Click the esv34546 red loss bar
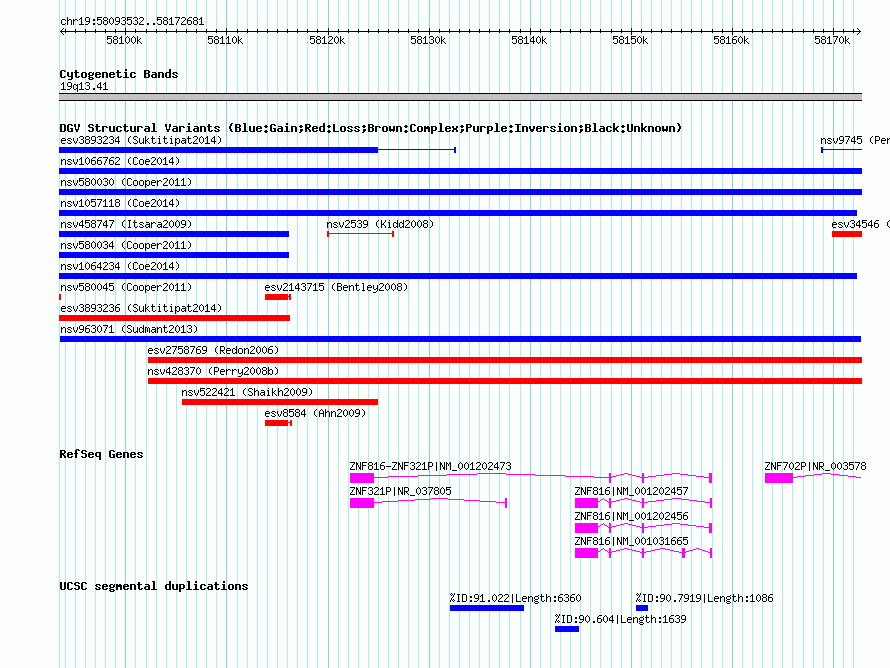Screen dimensions: 890x668 pos(847,234)
